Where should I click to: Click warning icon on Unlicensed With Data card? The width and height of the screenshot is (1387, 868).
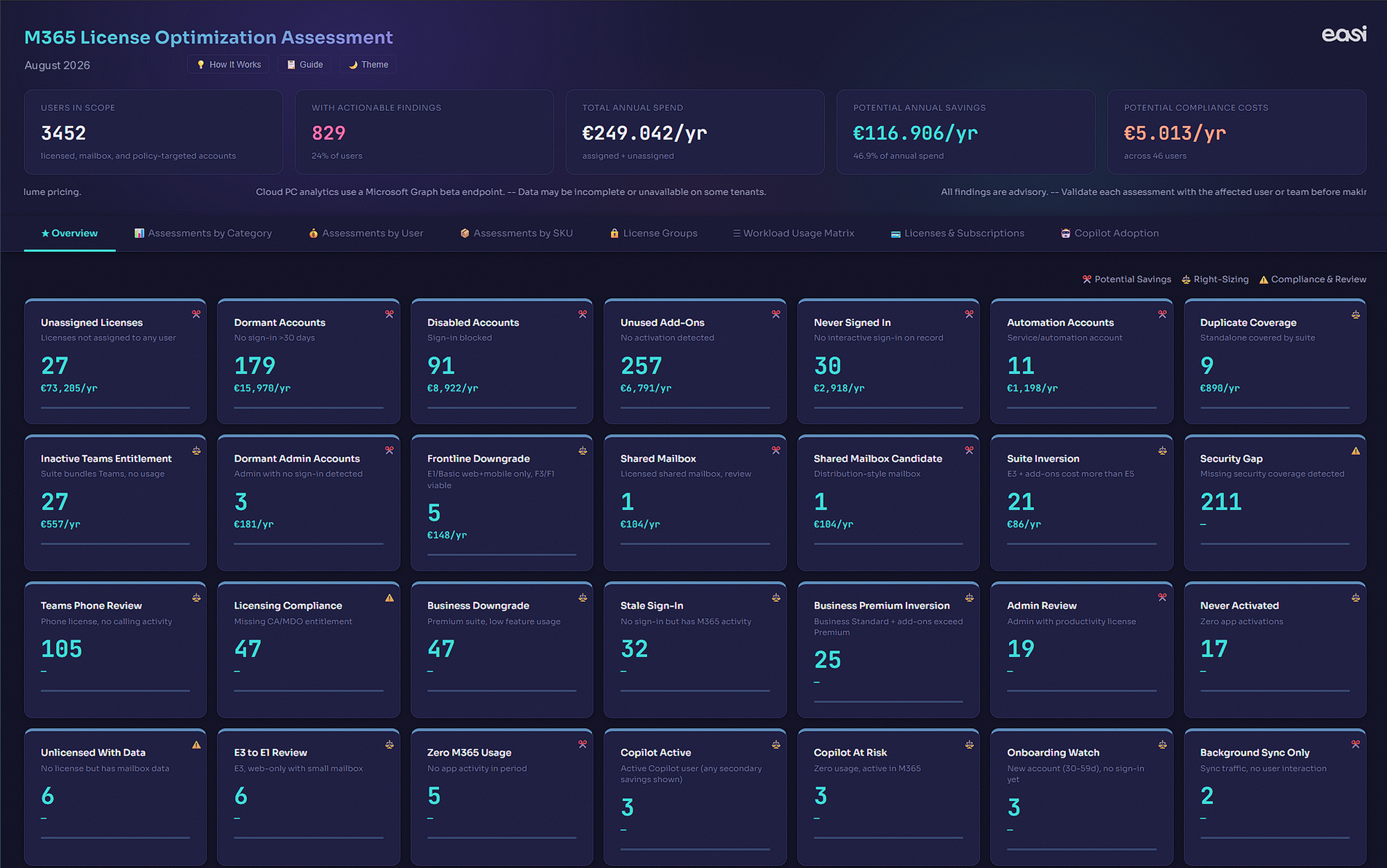[196, 745]
